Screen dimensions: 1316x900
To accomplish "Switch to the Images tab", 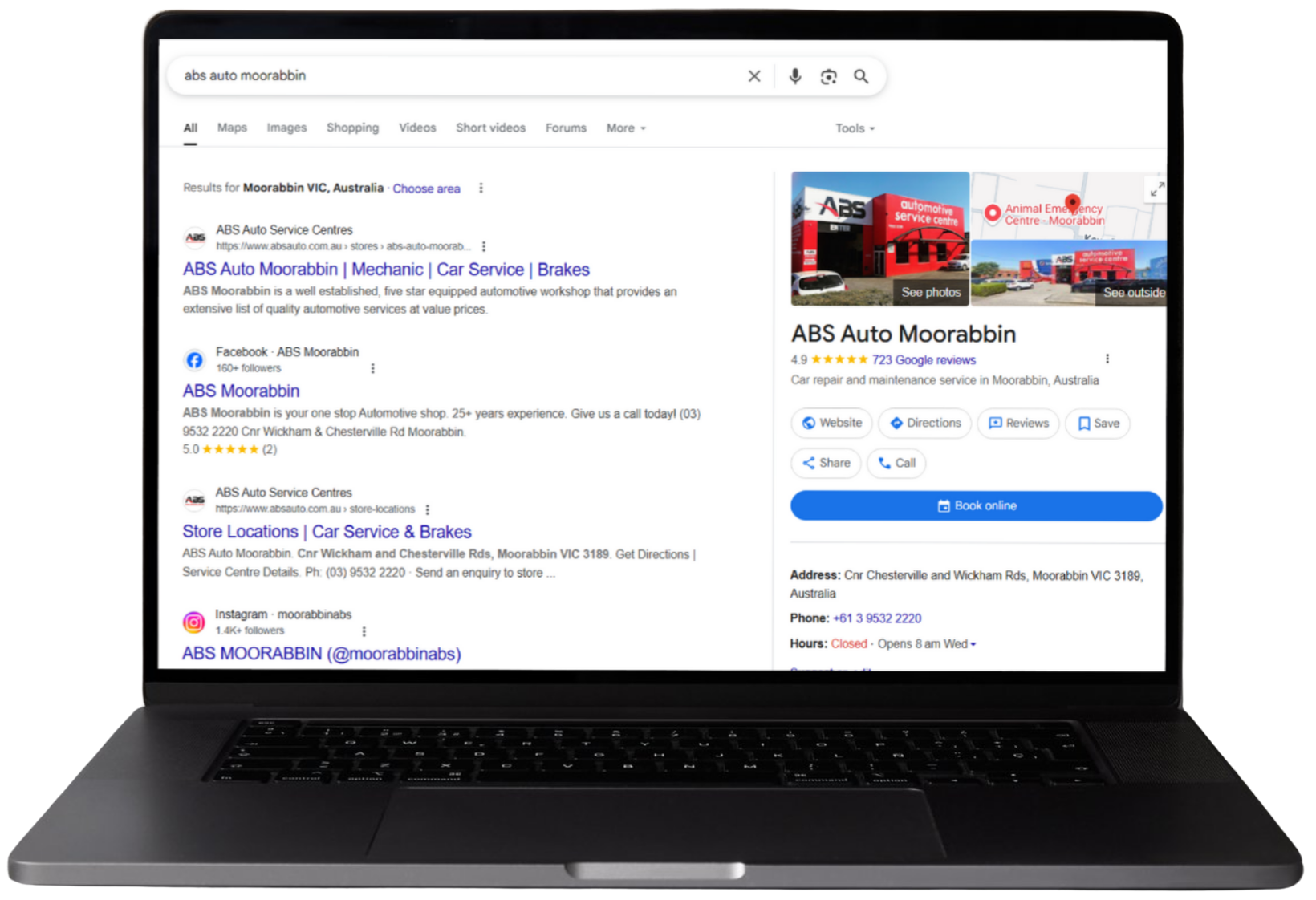I will [286, 128].
